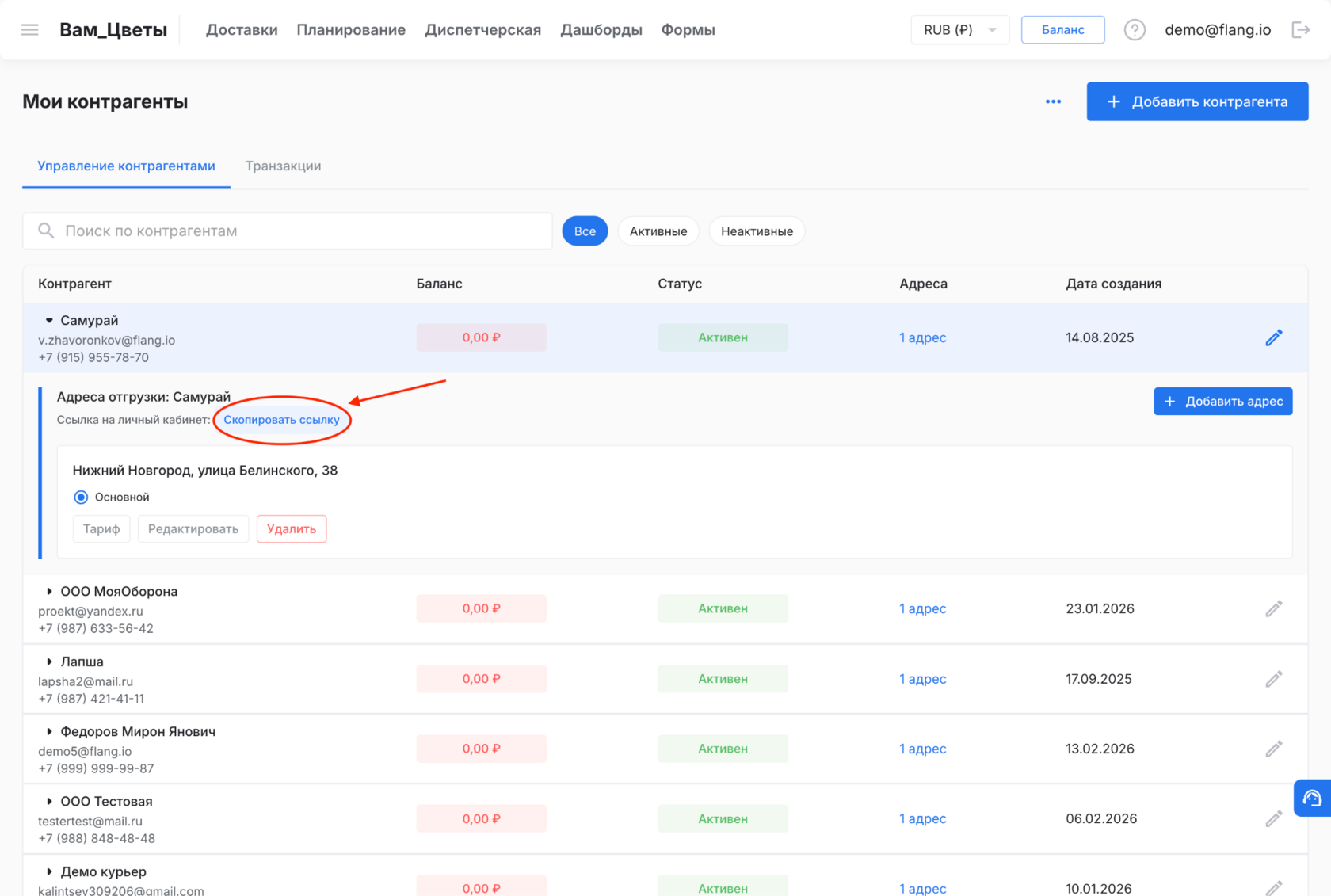Click the Контрагент column header

(74, 284)
